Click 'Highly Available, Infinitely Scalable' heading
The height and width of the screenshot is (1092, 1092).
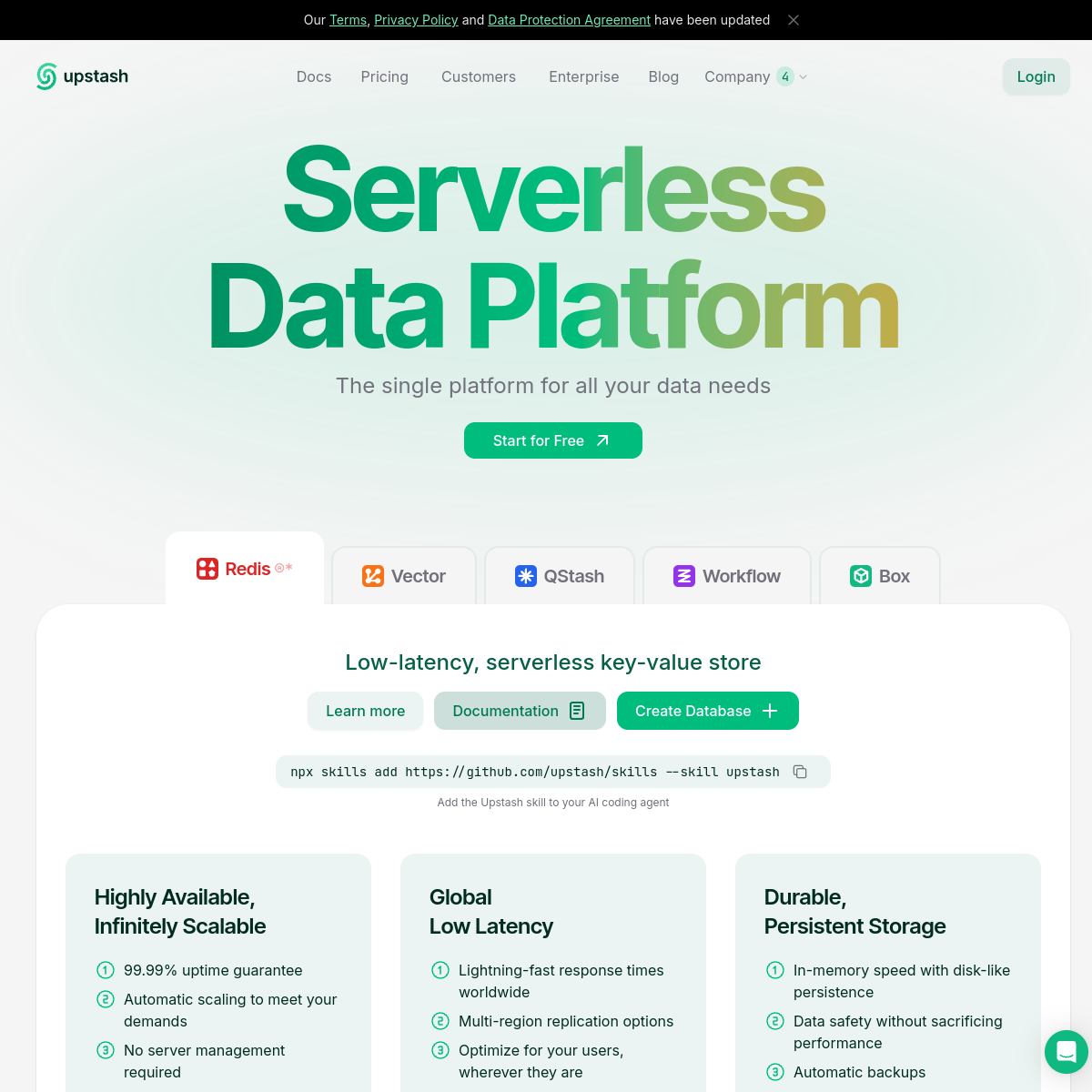point(180,912)
